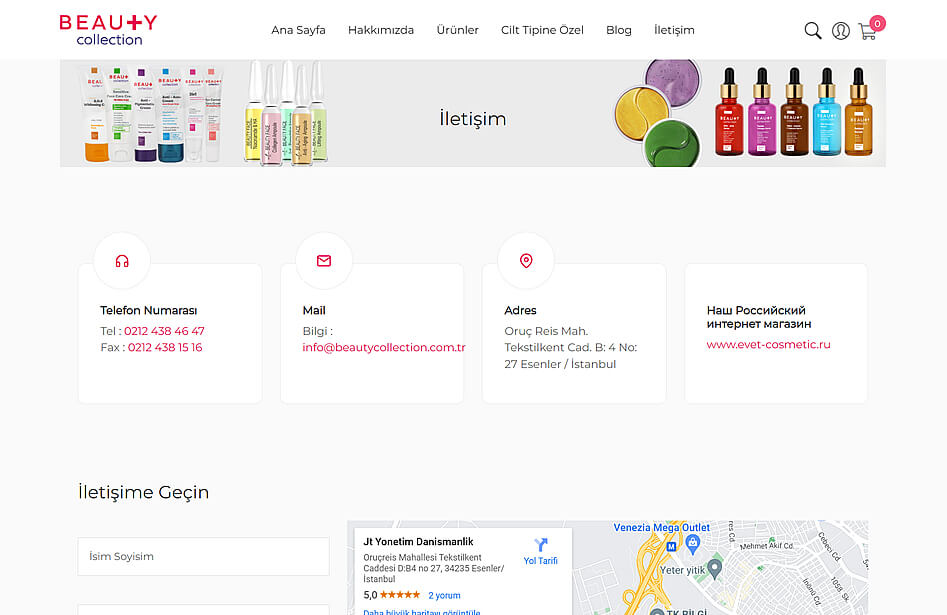Click the info@beautycollection.com.tr email link
947x615 pixels.
(x=384, y=348)
